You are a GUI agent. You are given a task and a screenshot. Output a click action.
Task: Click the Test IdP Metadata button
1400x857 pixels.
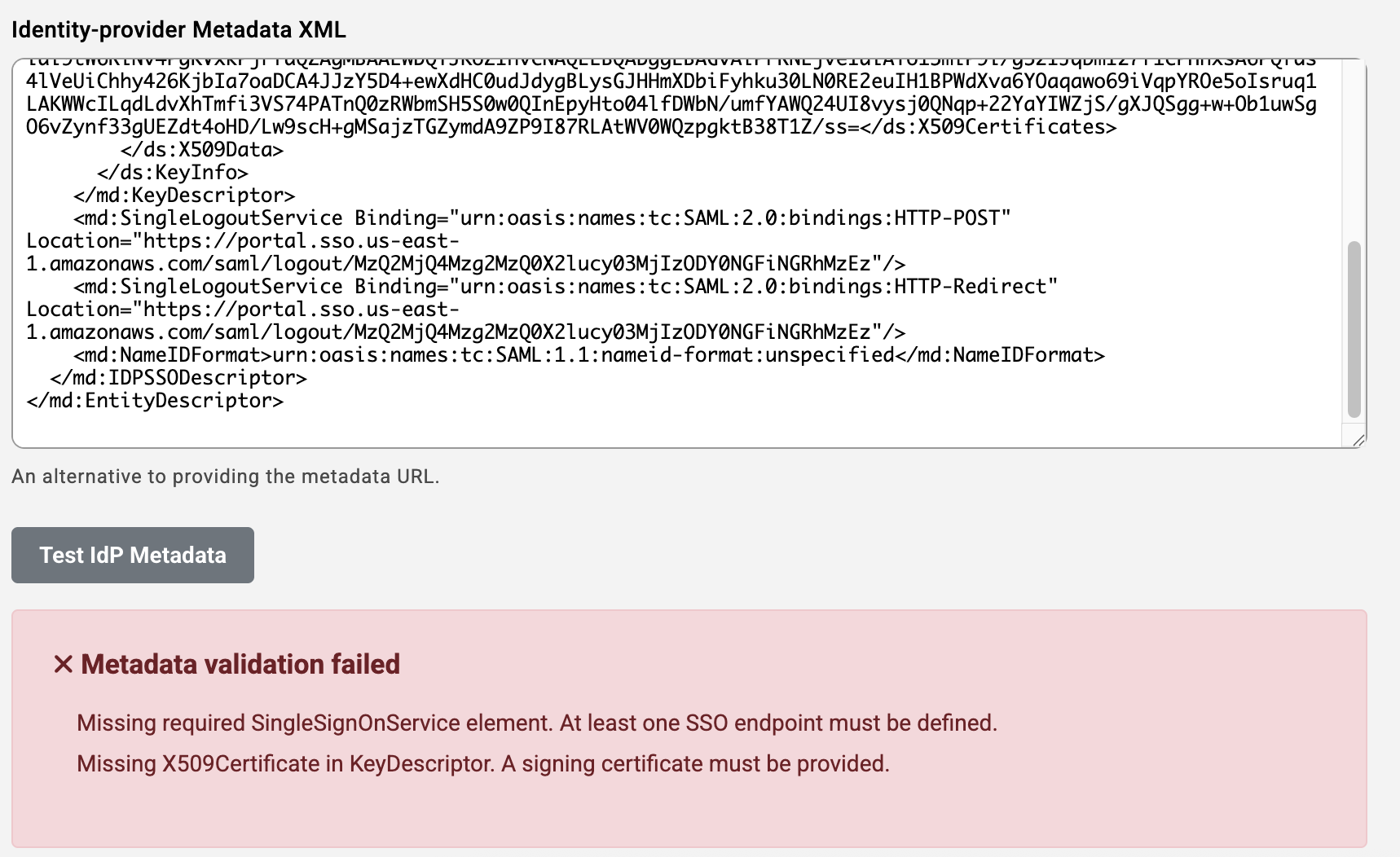(133, 556)
